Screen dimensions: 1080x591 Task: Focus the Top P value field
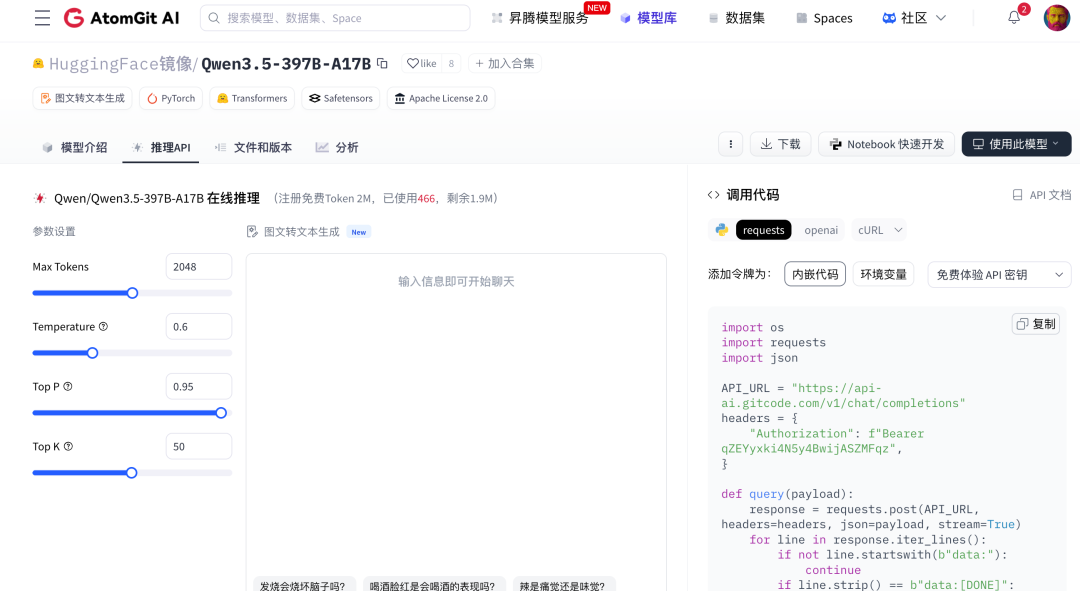coord(198,386)
